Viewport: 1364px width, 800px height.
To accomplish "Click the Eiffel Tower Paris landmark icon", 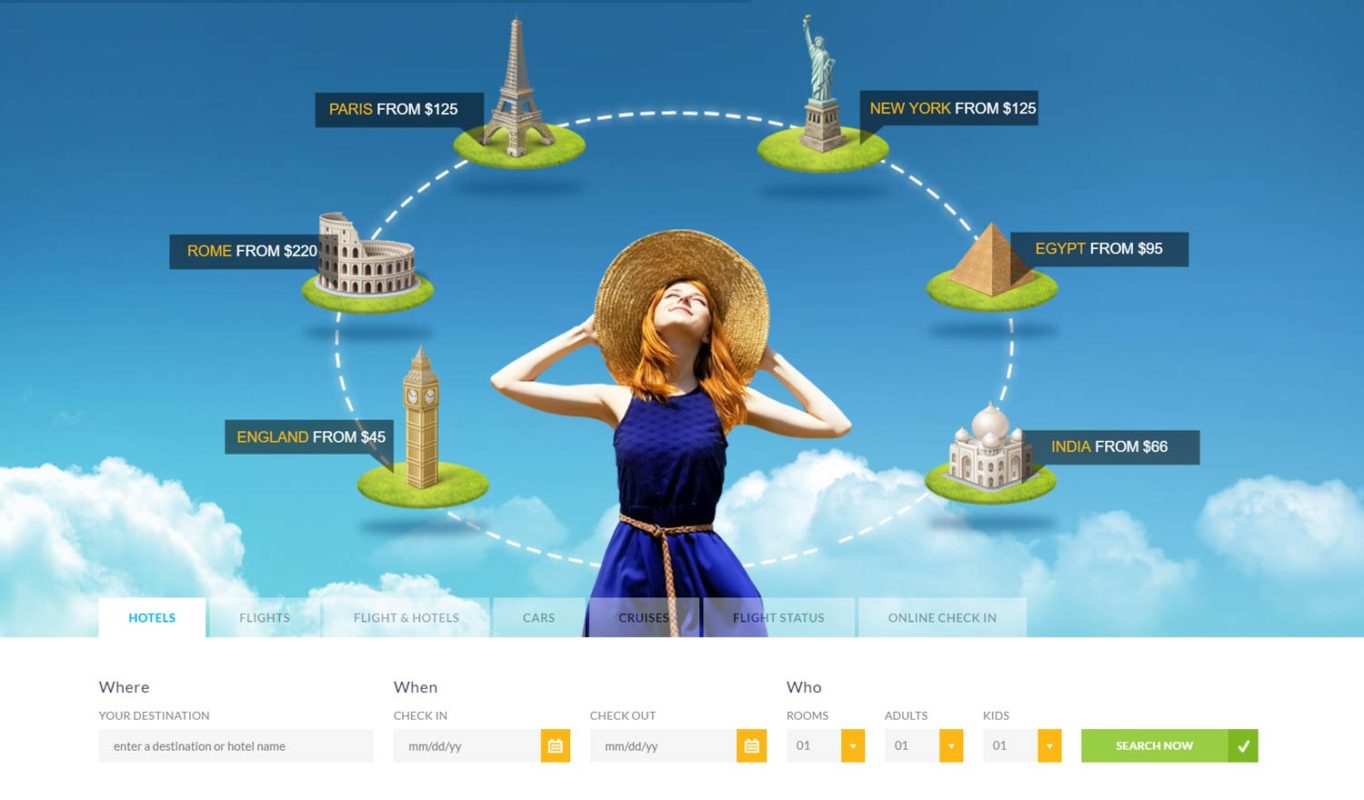I will click(x=513, y=90).
